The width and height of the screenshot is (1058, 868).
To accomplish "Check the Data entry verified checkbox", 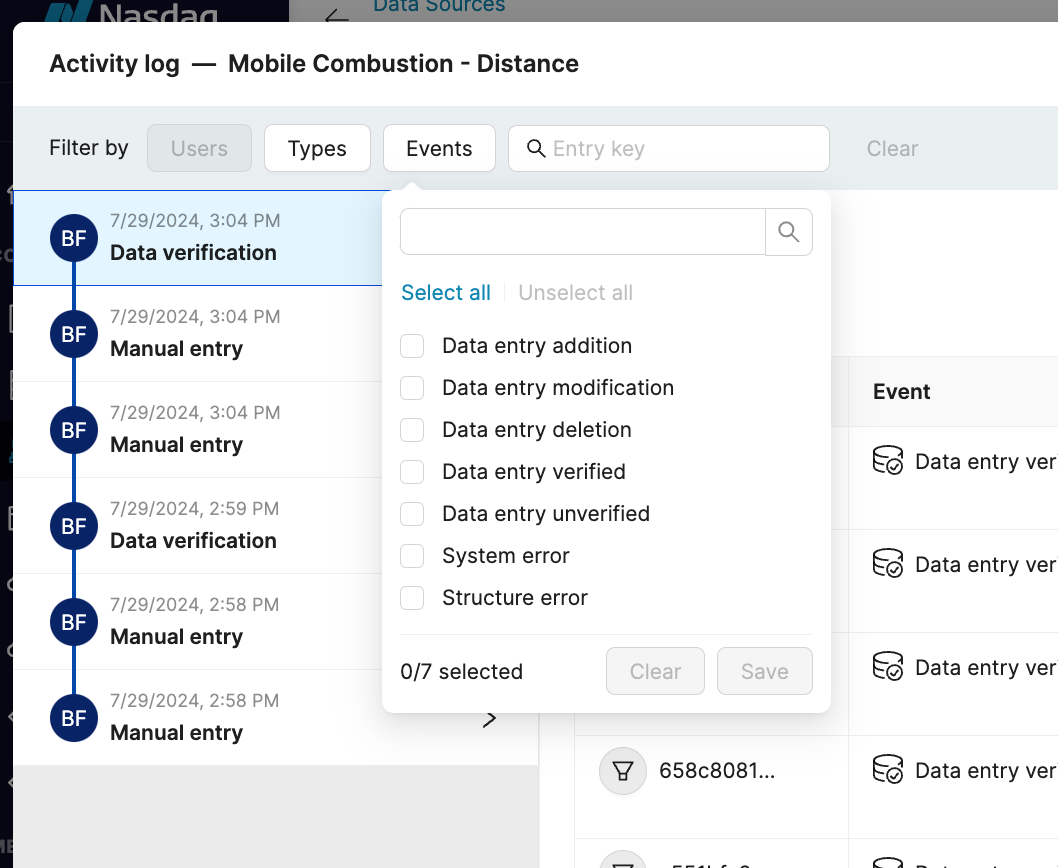I will click(412, 472).
